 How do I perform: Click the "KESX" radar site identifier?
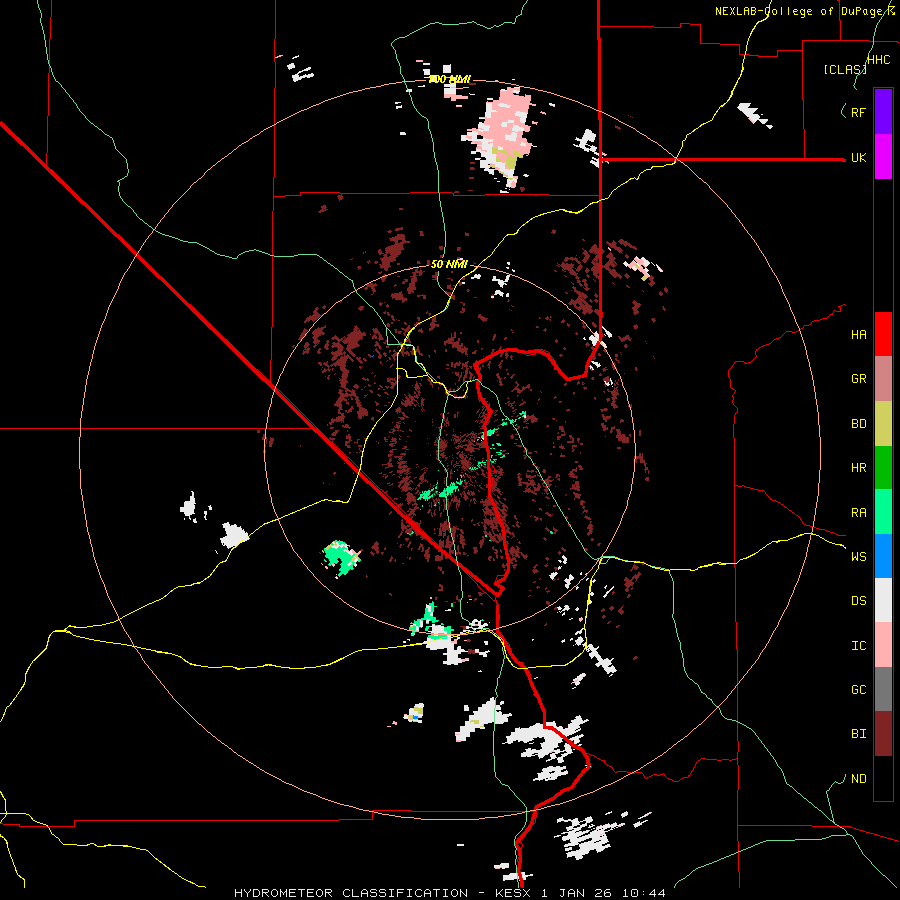(513, 893)
